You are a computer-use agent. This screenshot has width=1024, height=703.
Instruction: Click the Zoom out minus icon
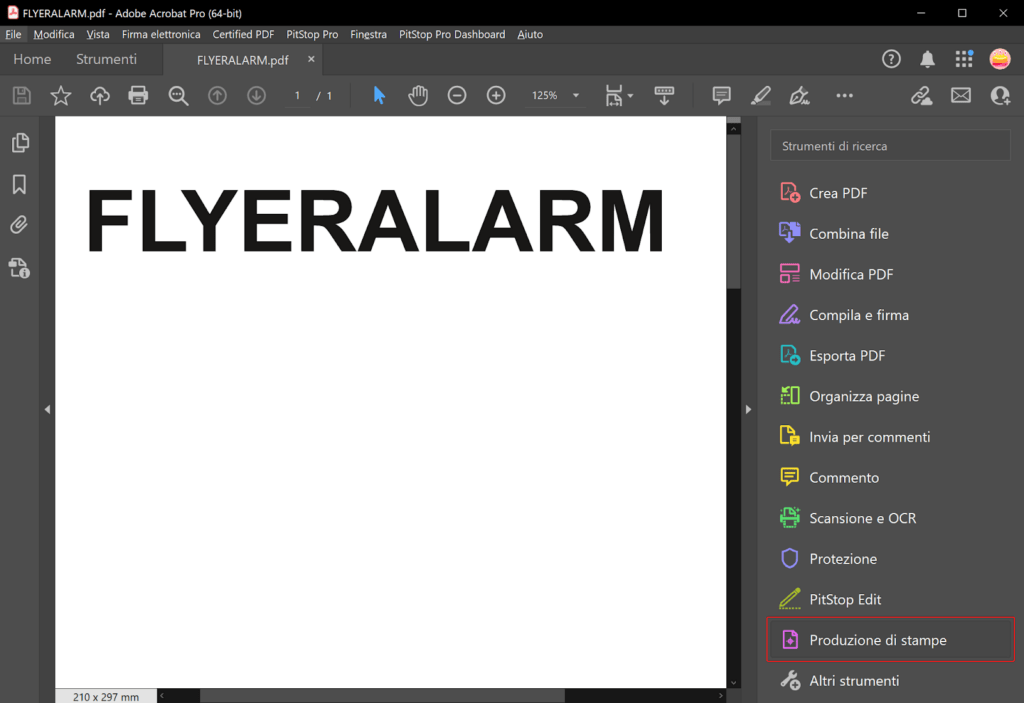(x=457, y=95)
